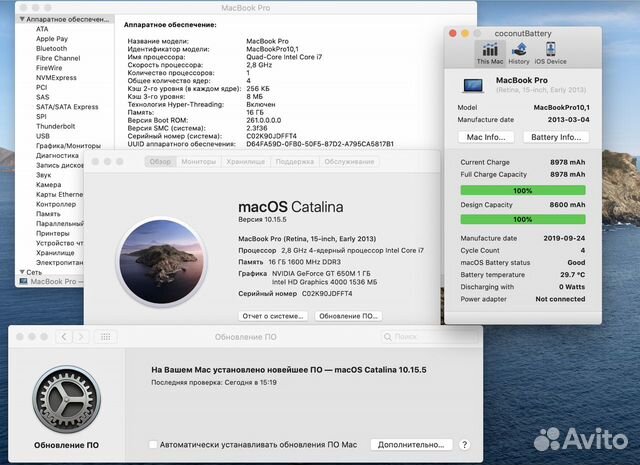Select Apple Pay in hardware sidebar
Viewport: 640px width, 465px height.
[x=52, y=39]
